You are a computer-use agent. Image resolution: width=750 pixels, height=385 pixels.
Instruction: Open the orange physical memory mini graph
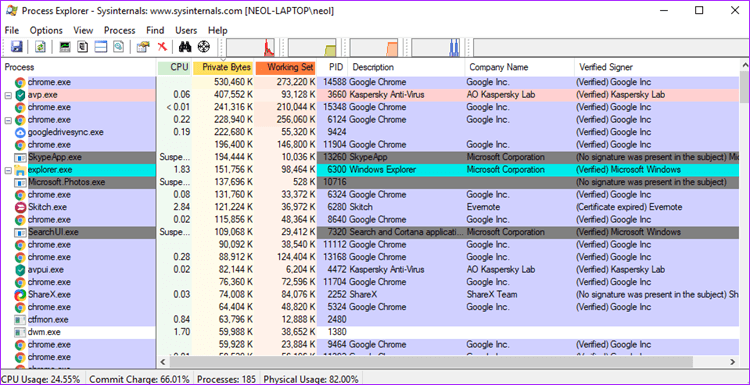click(x=374, y=48)
